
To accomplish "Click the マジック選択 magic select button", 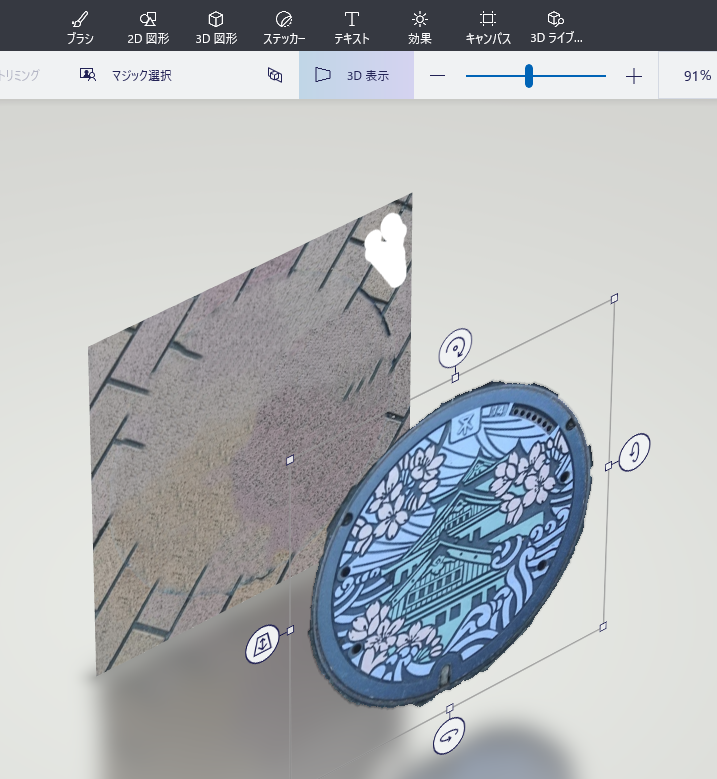I will tap(126, 76).
